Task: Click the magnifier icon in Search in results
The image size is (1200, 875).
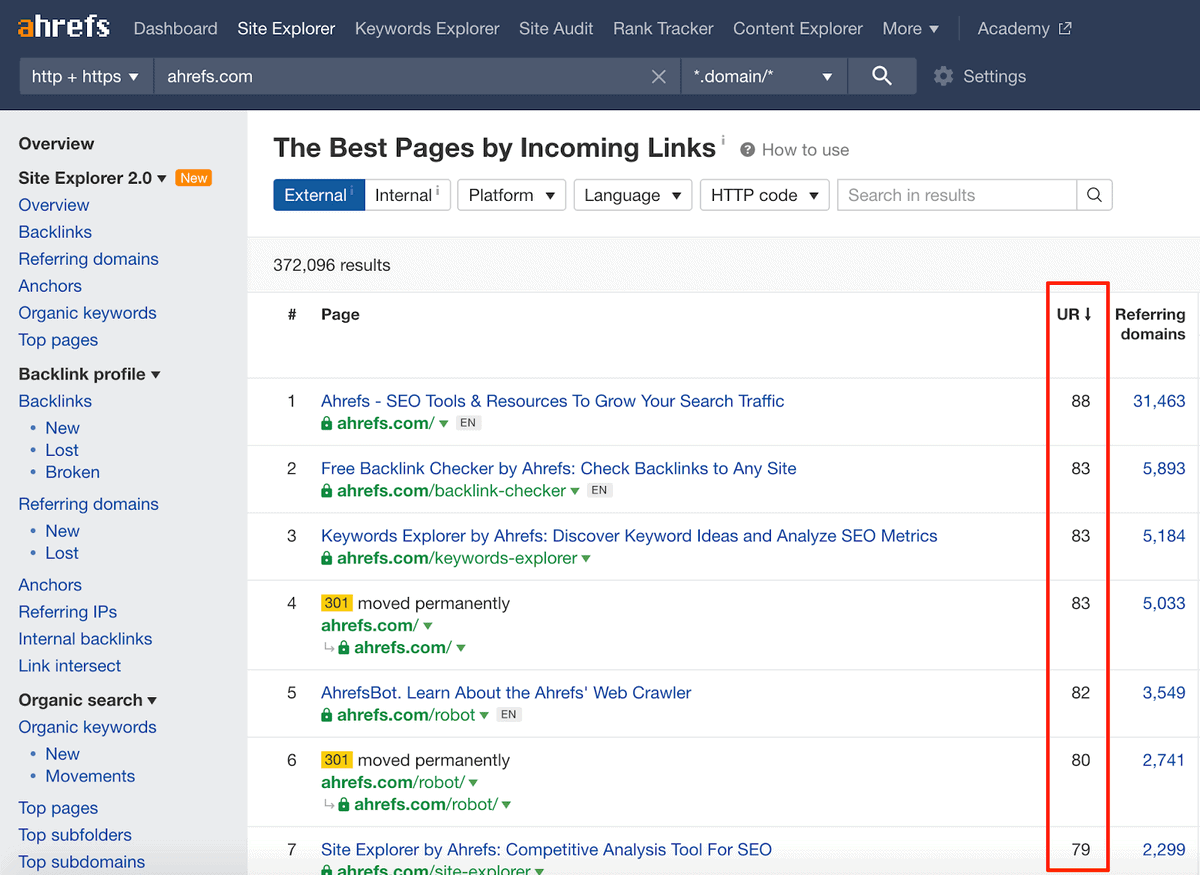Action: coord(1094,195)
